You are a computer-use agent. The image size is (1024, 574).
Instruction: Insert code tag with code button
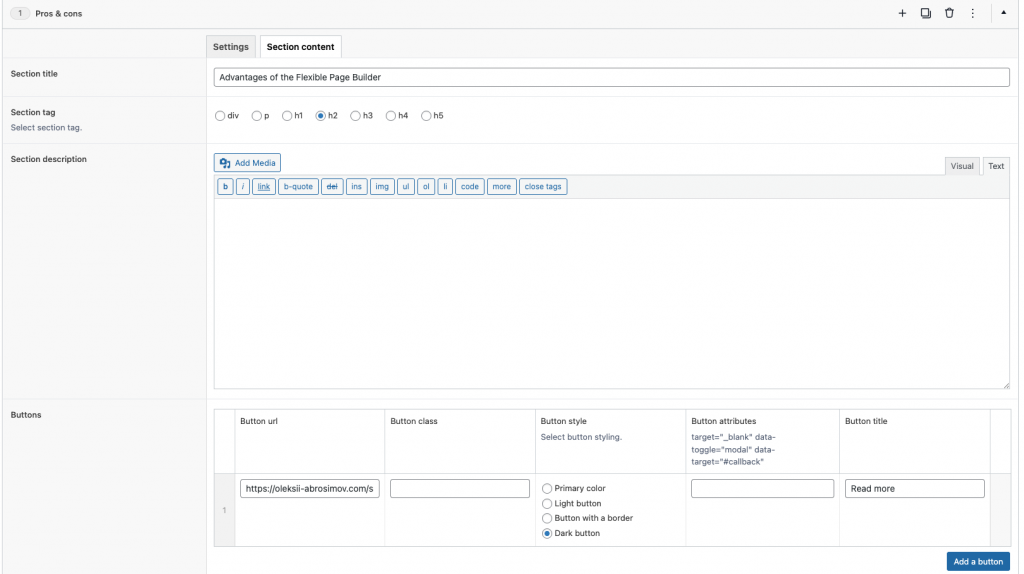[470, 187]
